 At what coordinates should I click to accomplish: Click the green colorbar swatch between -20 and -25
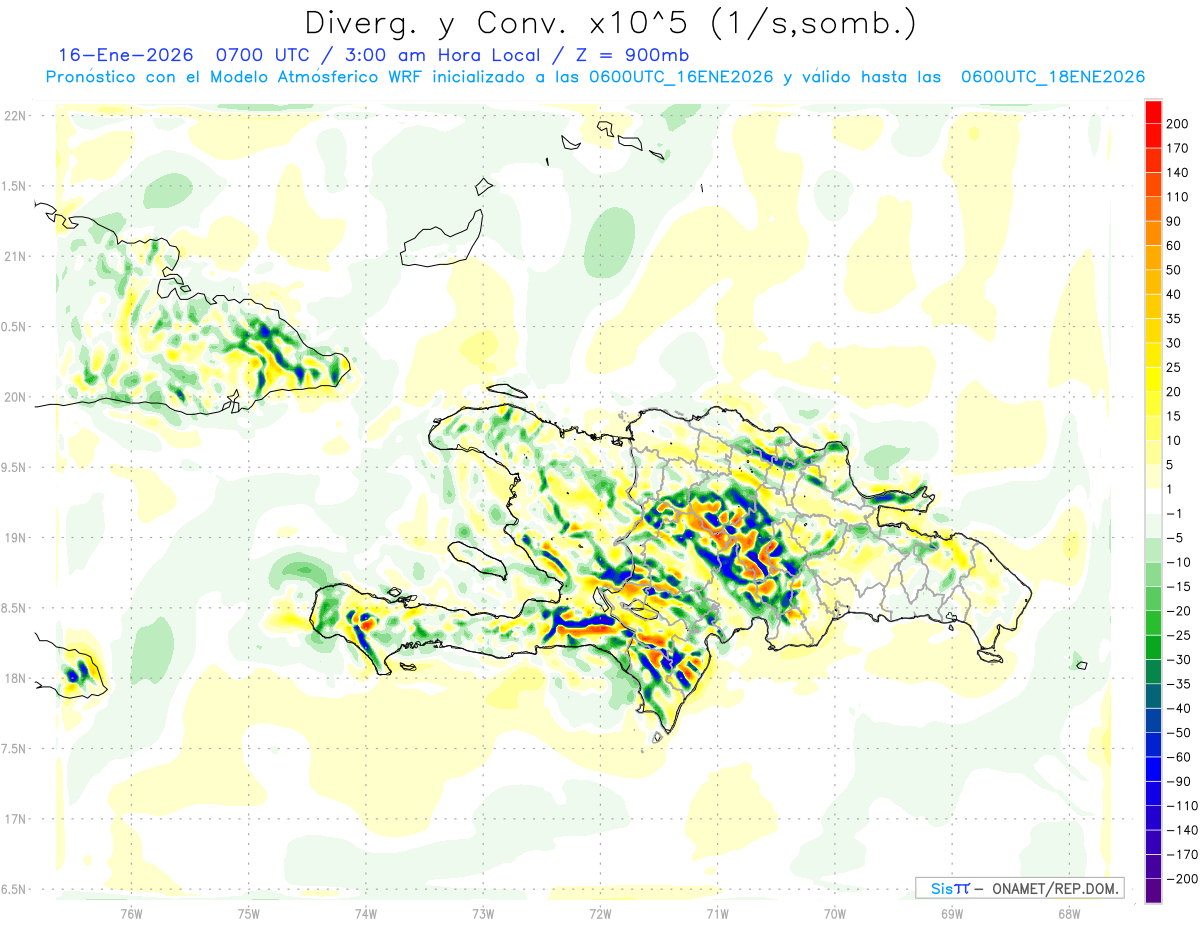coord(1153,623)
